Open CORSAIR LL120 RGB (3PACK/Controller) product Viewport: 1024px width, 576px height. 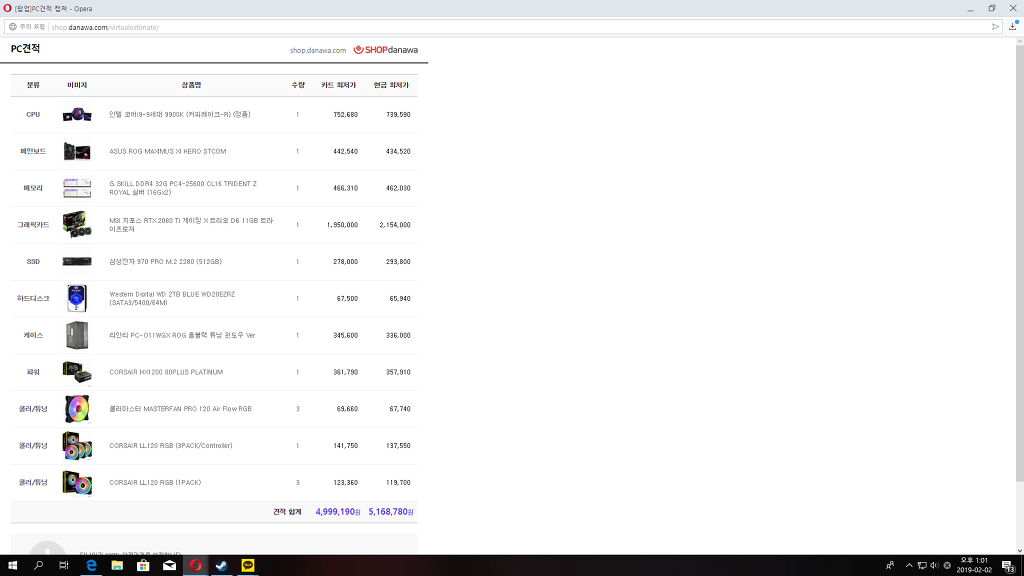click(x=171, y=446)
